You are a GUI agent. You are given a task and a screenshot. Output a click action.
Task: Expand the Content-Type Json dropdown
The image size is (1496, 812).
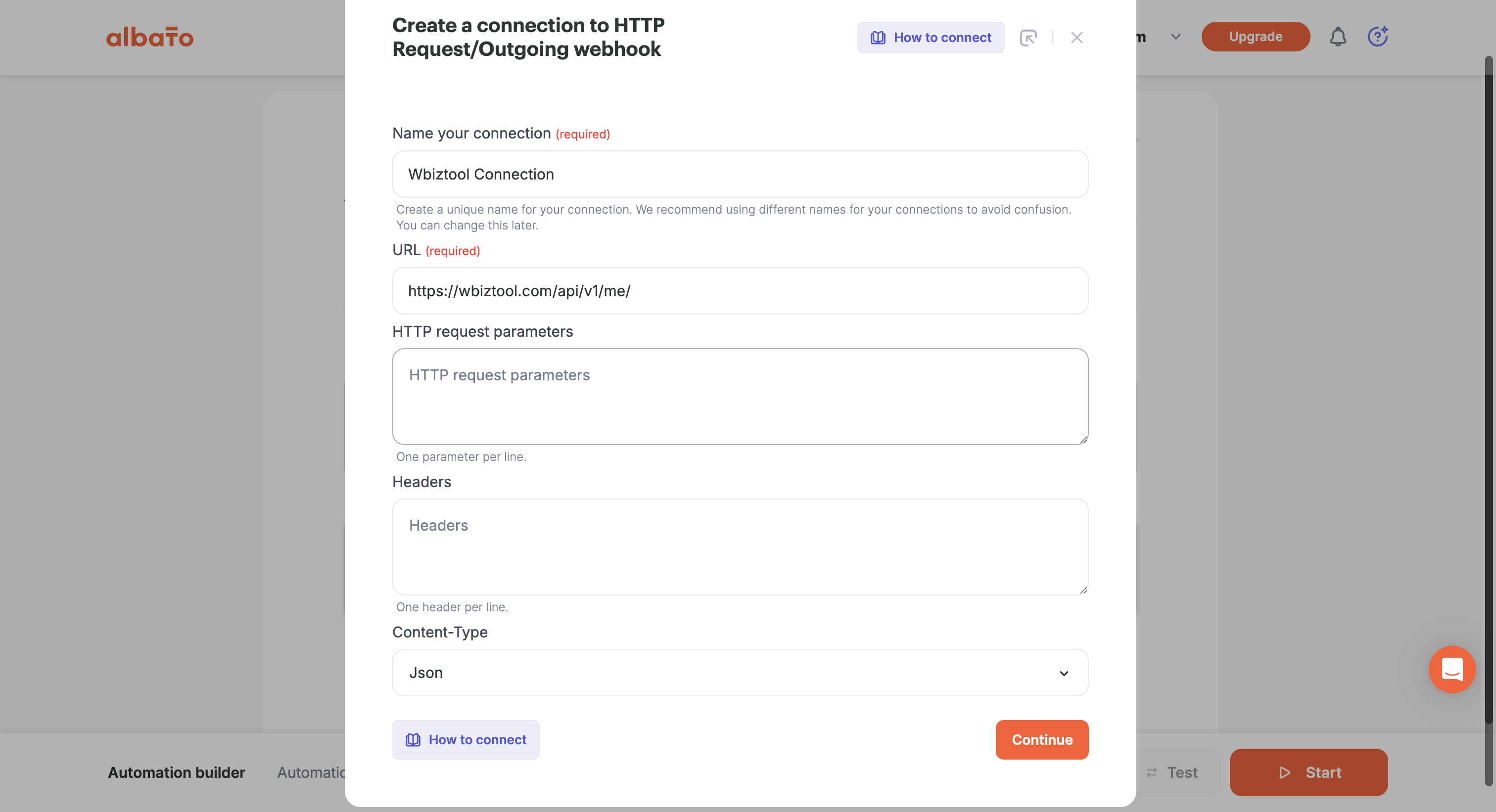point(740,673)
